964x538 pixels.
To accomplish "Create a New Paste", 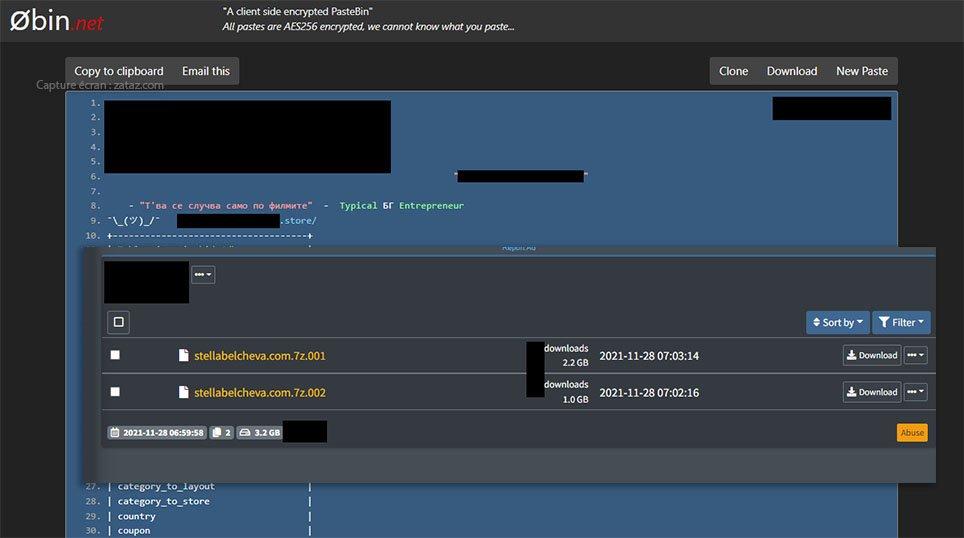I will point(861,71).
